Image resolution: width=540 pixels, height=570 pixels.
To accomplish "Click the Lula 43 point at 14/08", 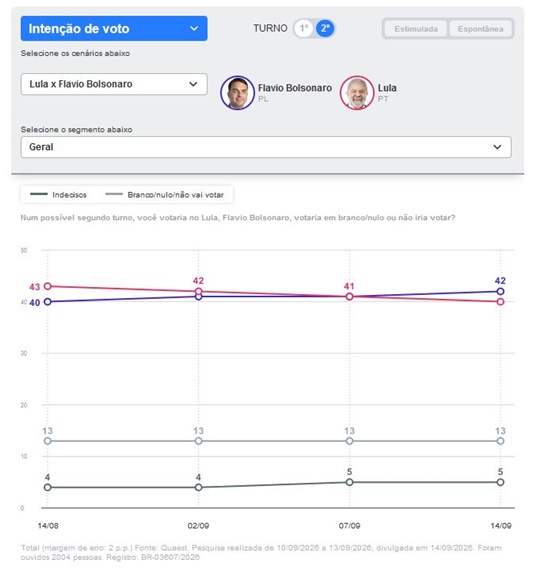I will click(x=47, y=286).
